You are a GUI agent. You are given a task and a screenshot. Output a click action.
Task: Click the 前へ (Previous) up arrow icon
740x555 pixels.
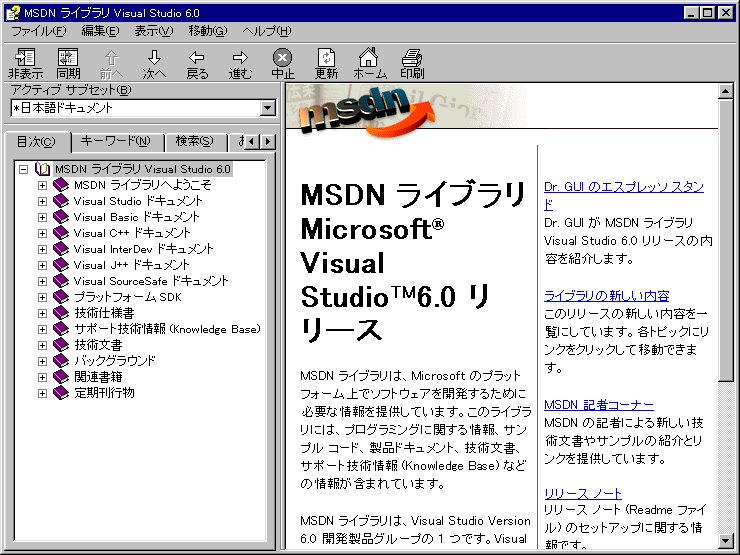pyautogui.click(x=111, y=59)
